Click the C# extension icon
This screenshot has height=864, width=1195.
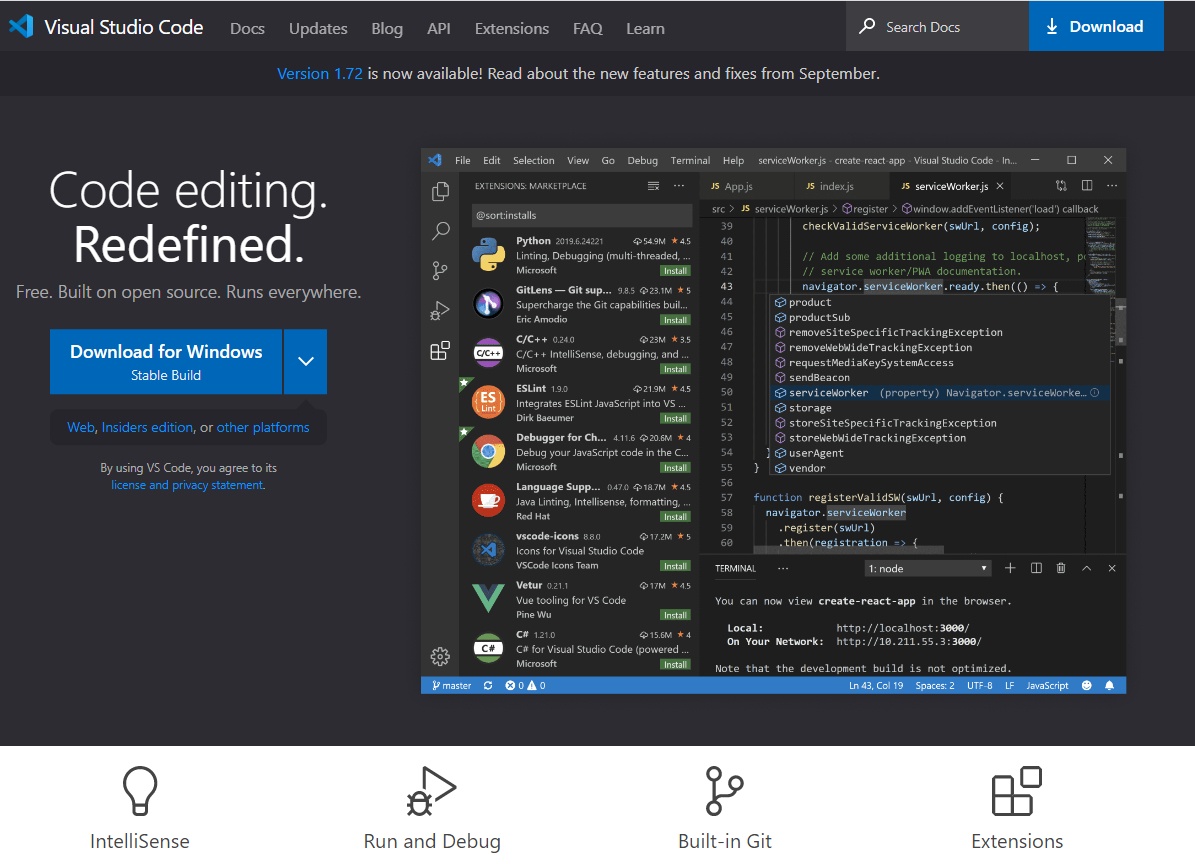tap(489, 648)
